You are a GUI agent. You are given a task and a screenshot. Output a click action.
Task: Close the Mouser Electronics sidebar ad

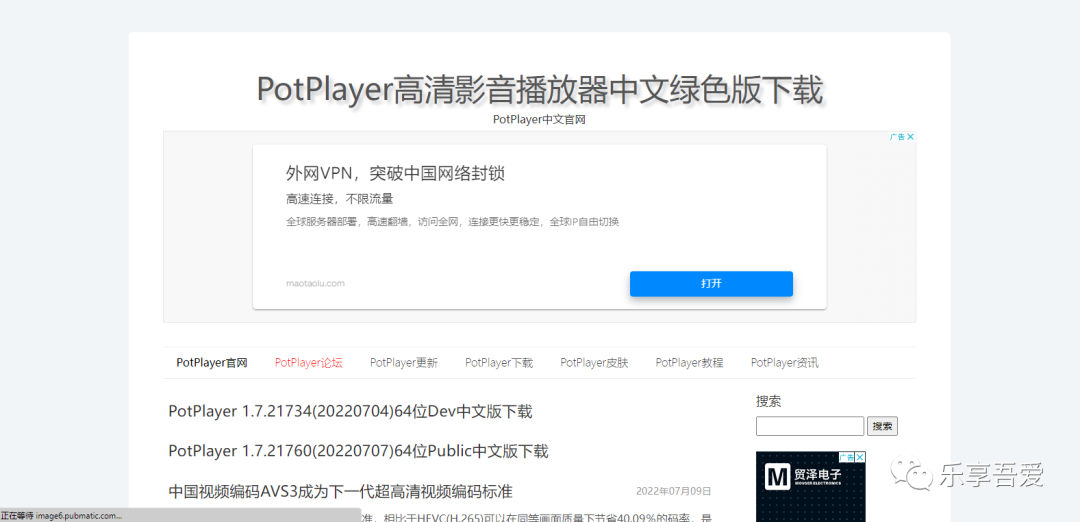tap(861, 457)
